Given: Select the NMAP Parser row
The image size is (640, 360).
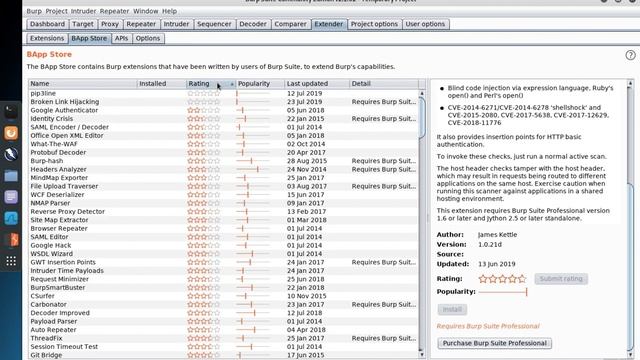Looking at the screenshot, I should pos(223,203).
